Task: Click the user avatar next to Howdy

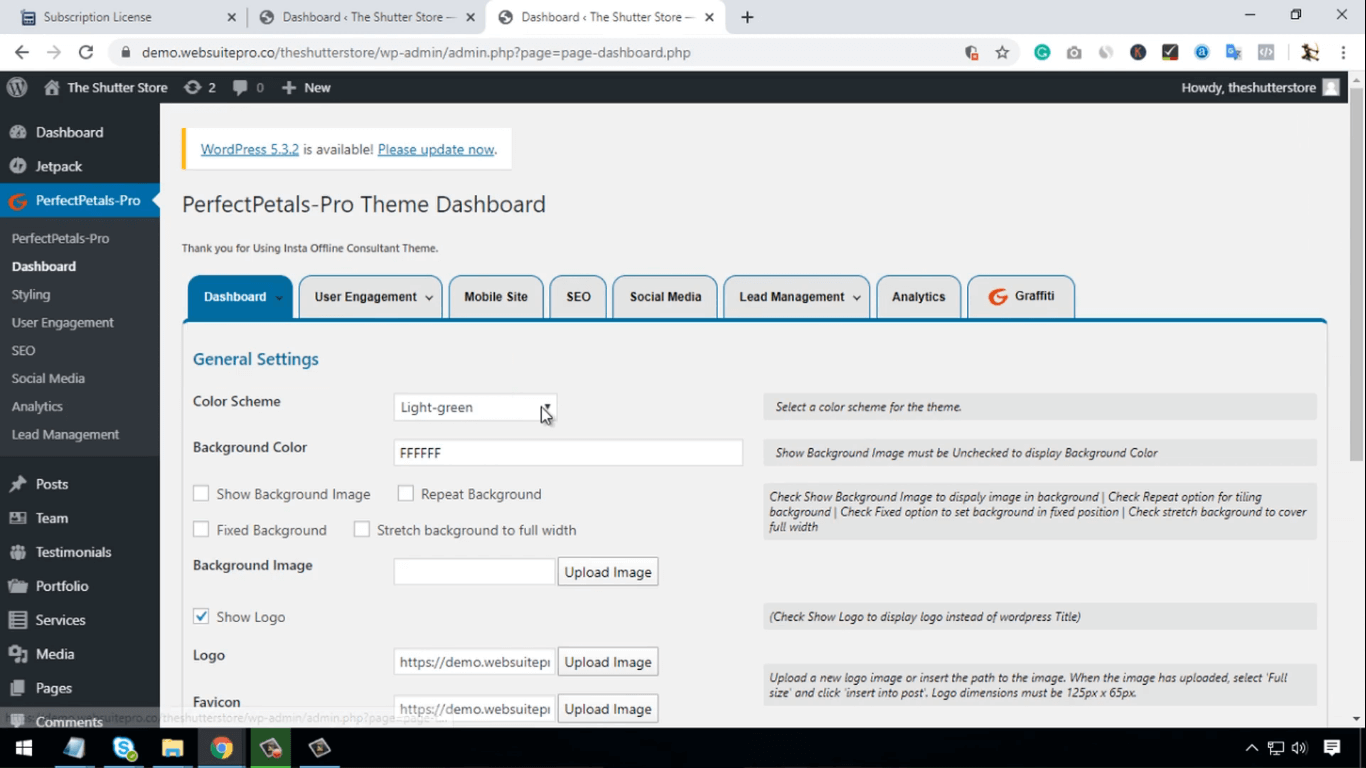Action: pos(1331,87)
